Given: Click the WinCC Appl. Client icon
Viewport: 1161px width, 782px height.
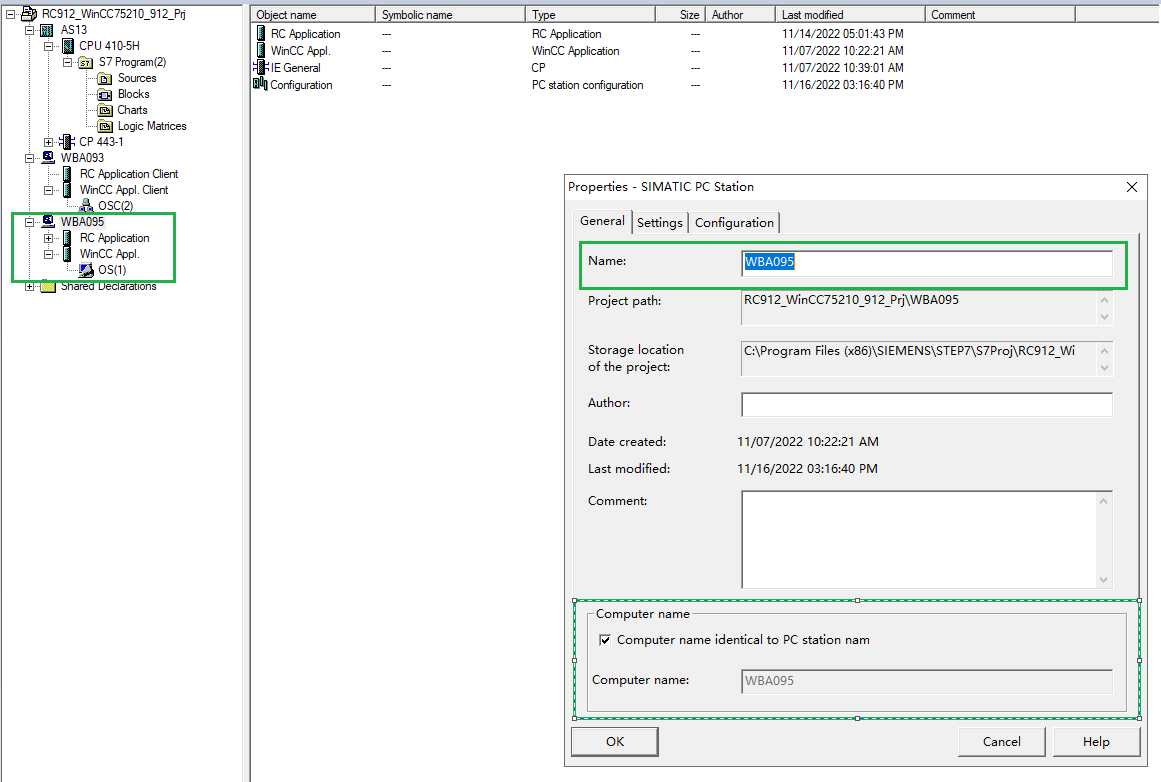Looking at the screenshot, I should [x=67, y=190].
